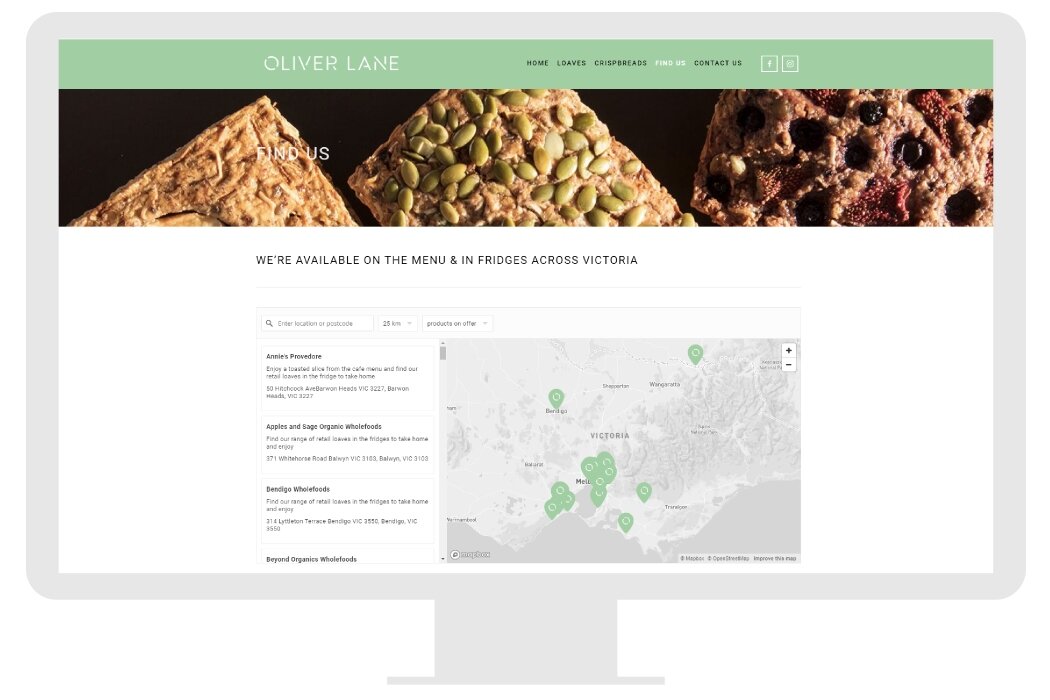The height and width of the screenshot is (700, 1050).
Task: Click the VICTORIA label on the map
Action: pyautogui.click(x=609, y=435)
